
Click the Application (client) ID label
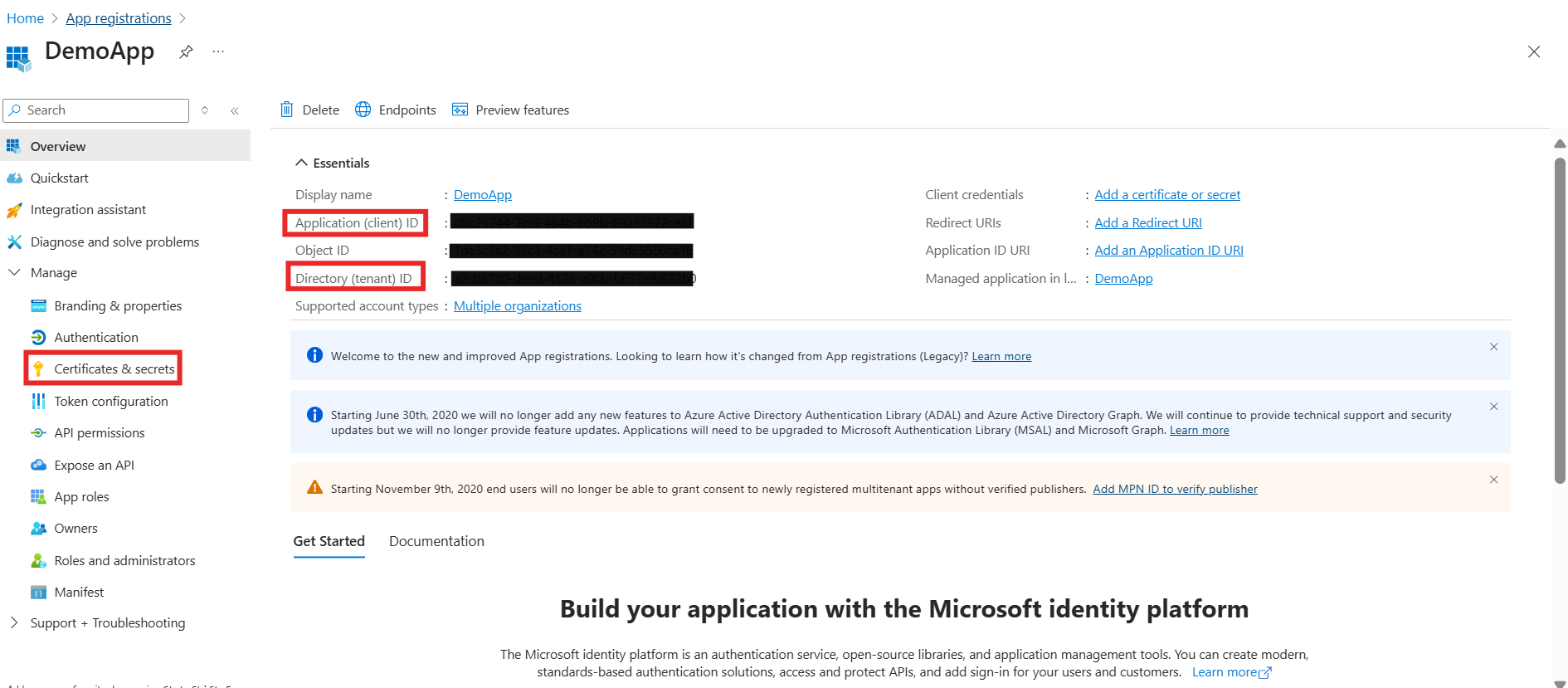(357, 223)
